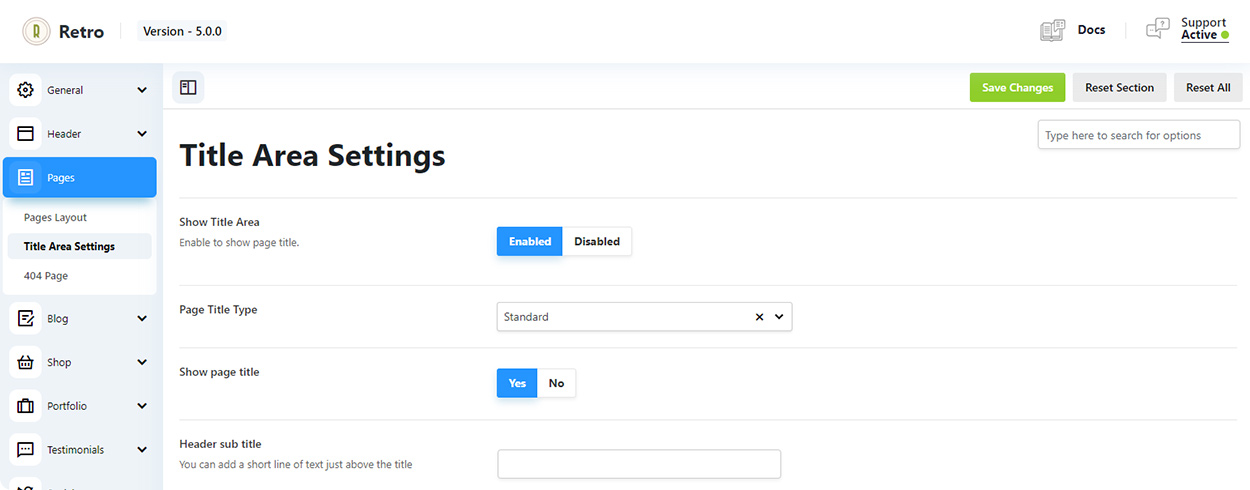Set Show Title Area to Disabled
The width and height of the screenshot is (1250, 490).
click(597, 241)
